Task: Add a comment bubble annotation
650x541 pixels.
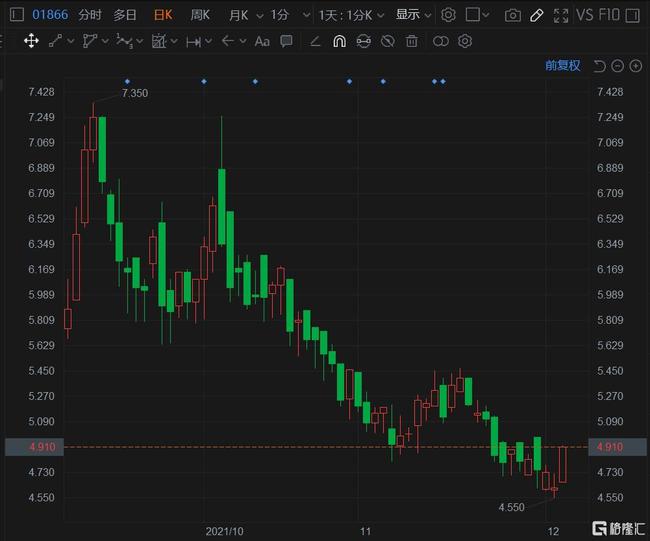Action: click(x=286, y=41)
